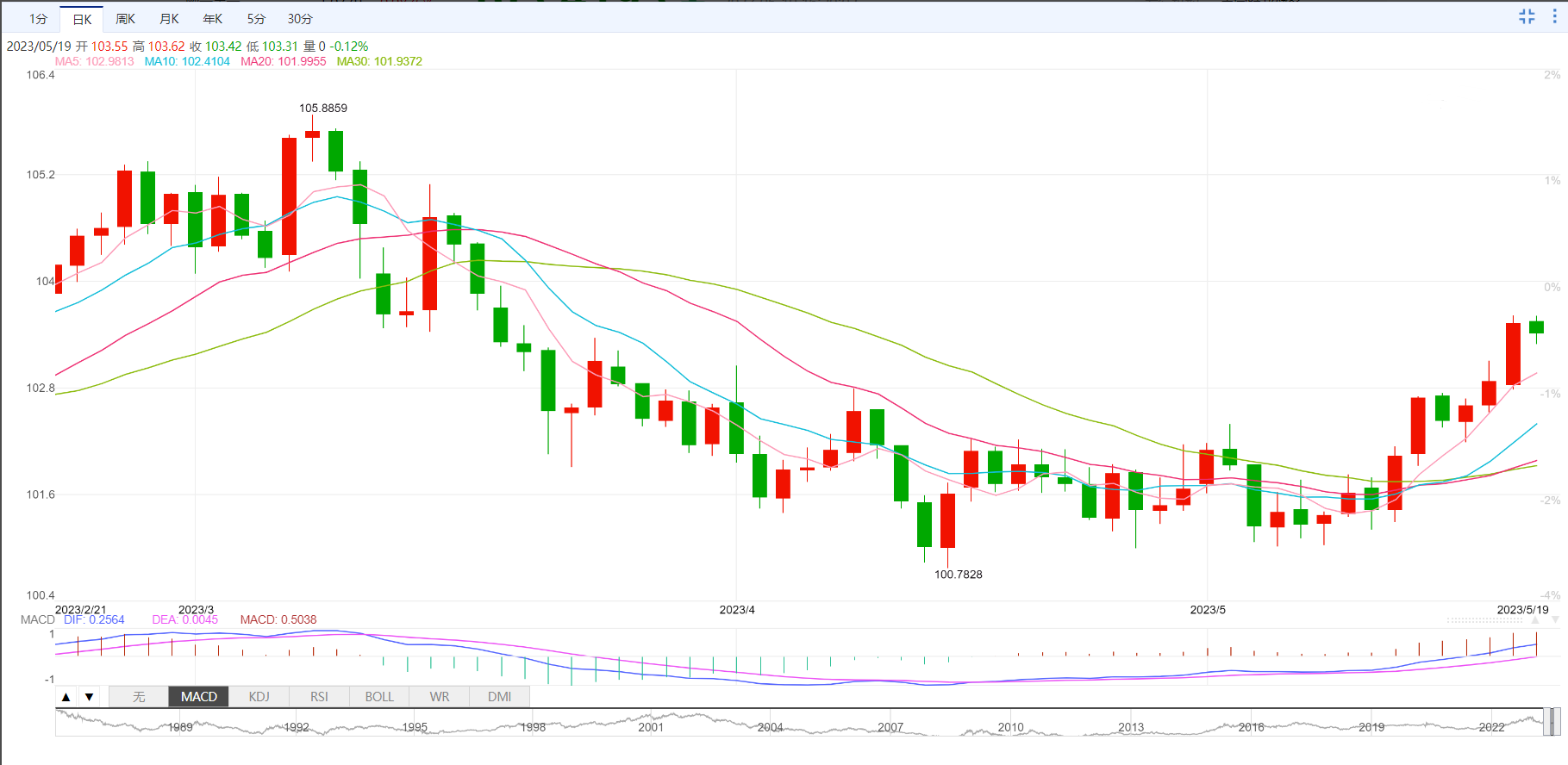The image size is (1568, 765).
Task: Select the 5分 interval tab
Action: [256, 19]
